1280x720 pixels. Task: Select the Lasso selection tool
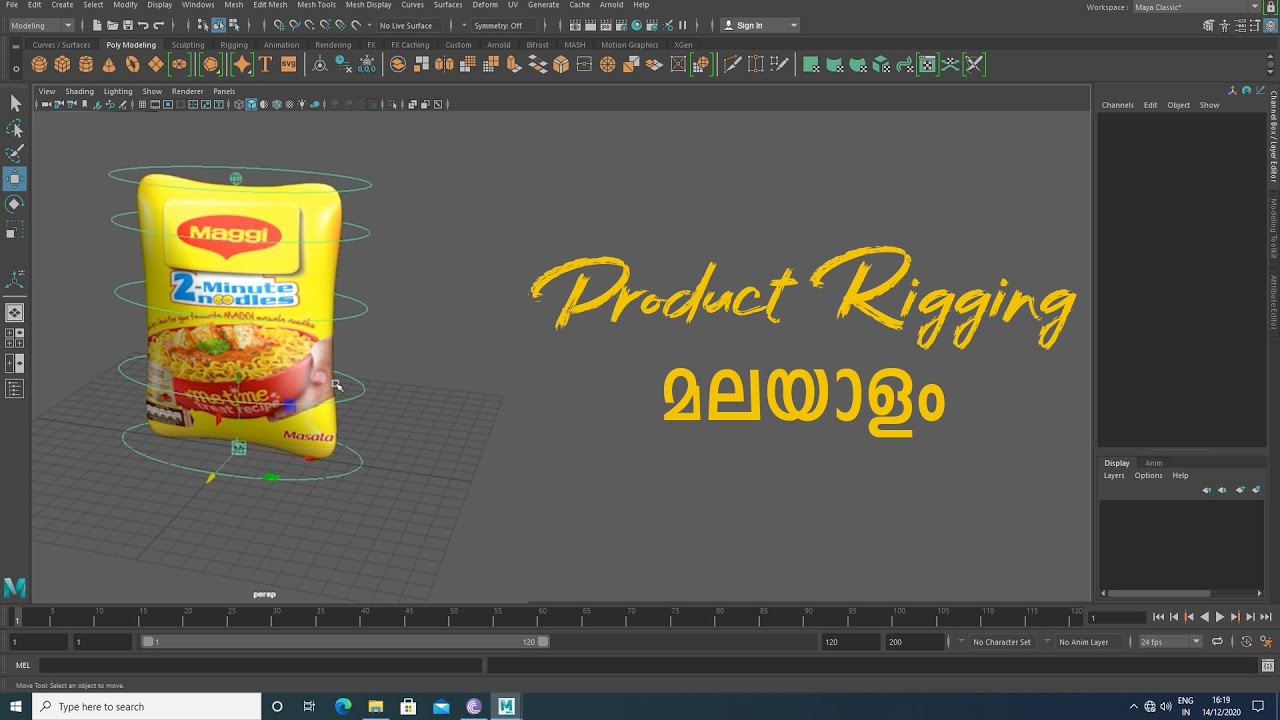[15, 129]
